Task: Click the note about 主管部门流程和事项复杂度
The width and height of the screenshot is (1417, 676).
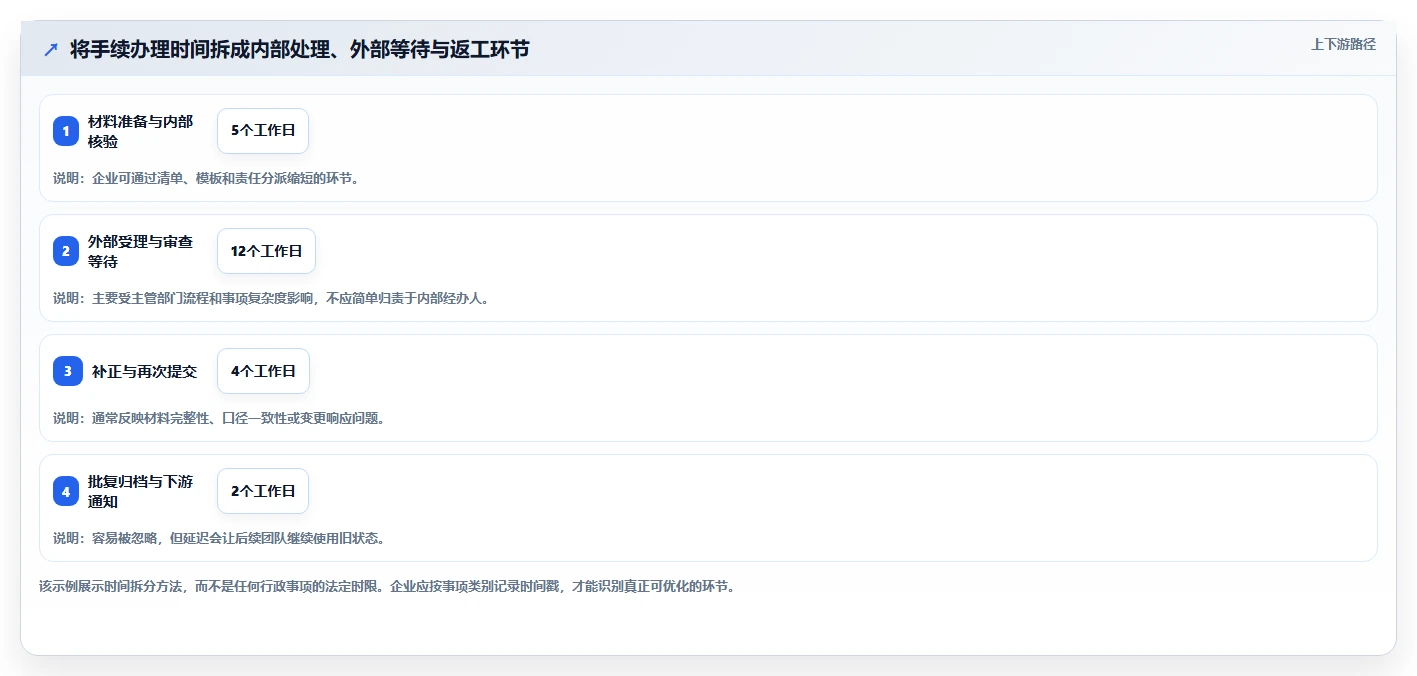Action: (271, 298)
